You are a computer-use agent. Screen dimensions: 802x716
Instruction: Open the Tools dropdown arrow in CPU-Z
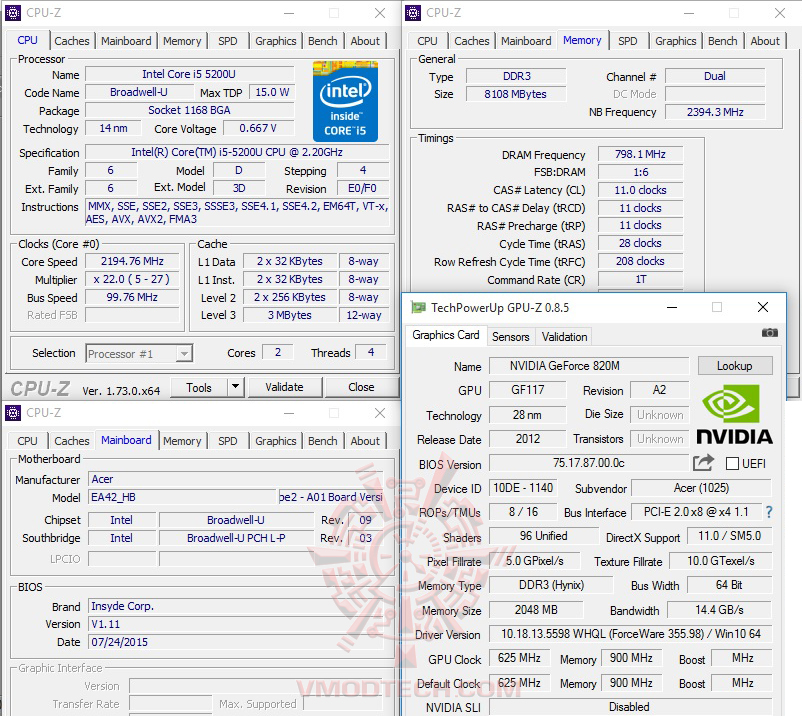[235, 387]
